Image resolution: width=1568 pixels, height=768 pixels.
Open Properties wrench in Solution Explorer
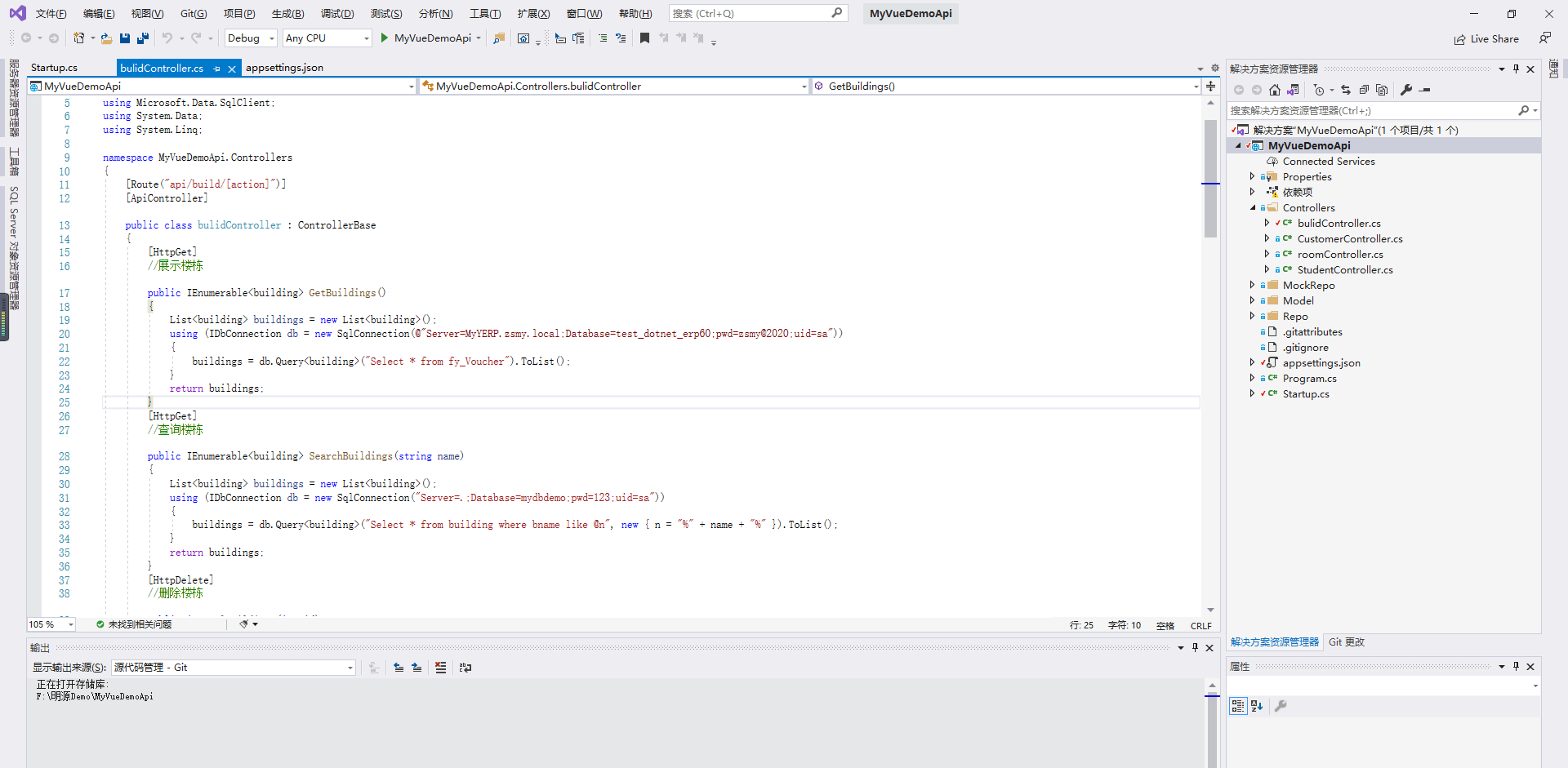click(1406, 90)
